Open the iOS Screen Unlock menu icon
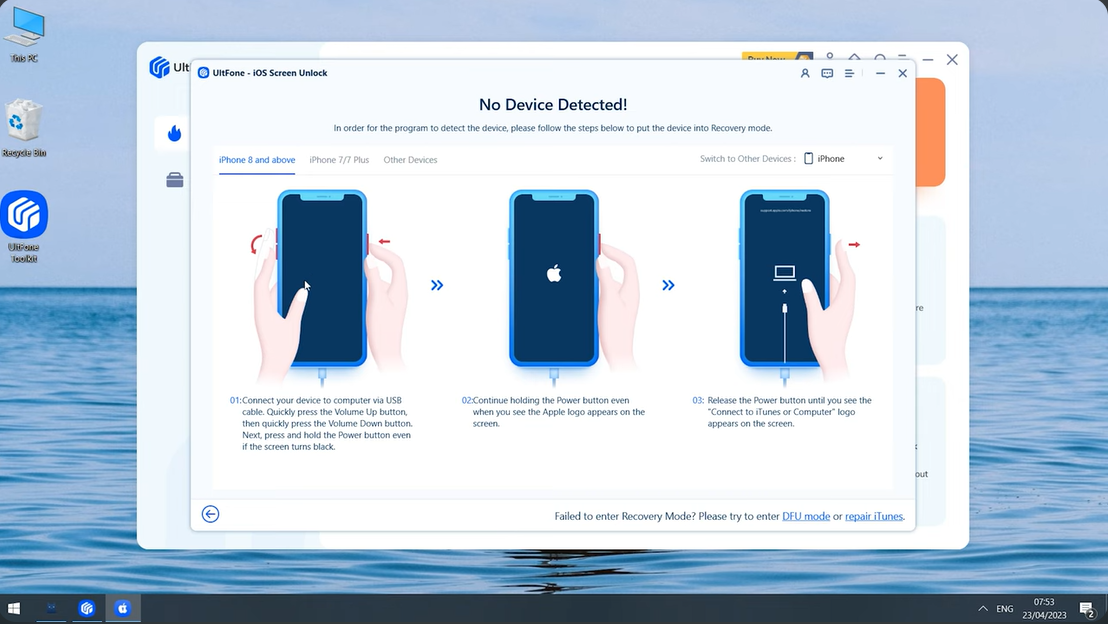This screenshot has height=624, width=1108. click(849, 73)
